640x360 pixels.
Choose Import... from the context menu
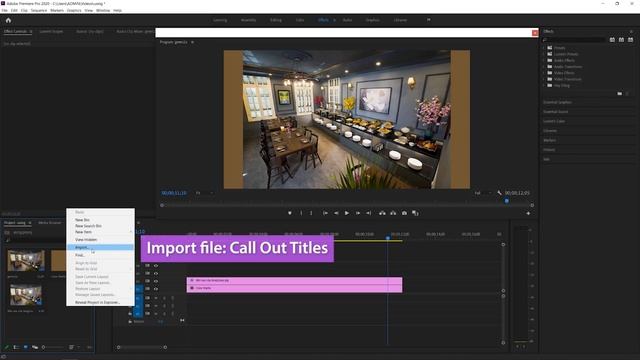pyautogui.click(x=100, y=247)
